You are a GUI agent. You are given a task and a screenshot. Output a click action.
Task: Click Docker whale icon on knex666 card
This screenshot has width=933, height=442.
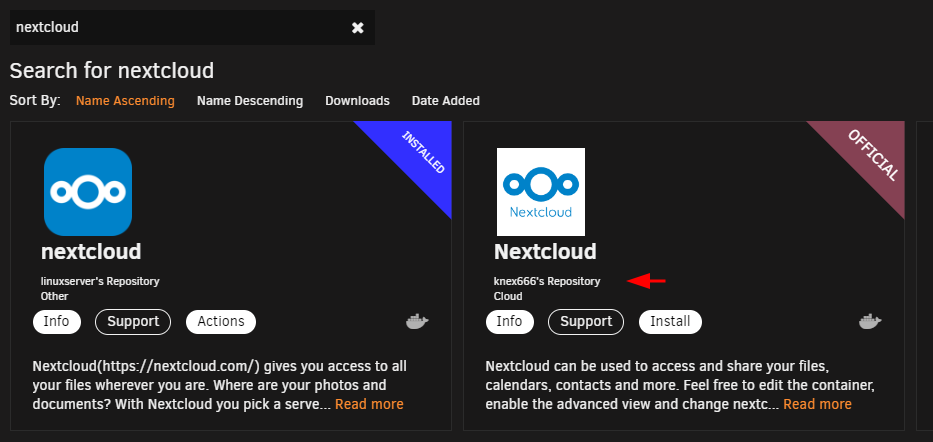point(870,322)
